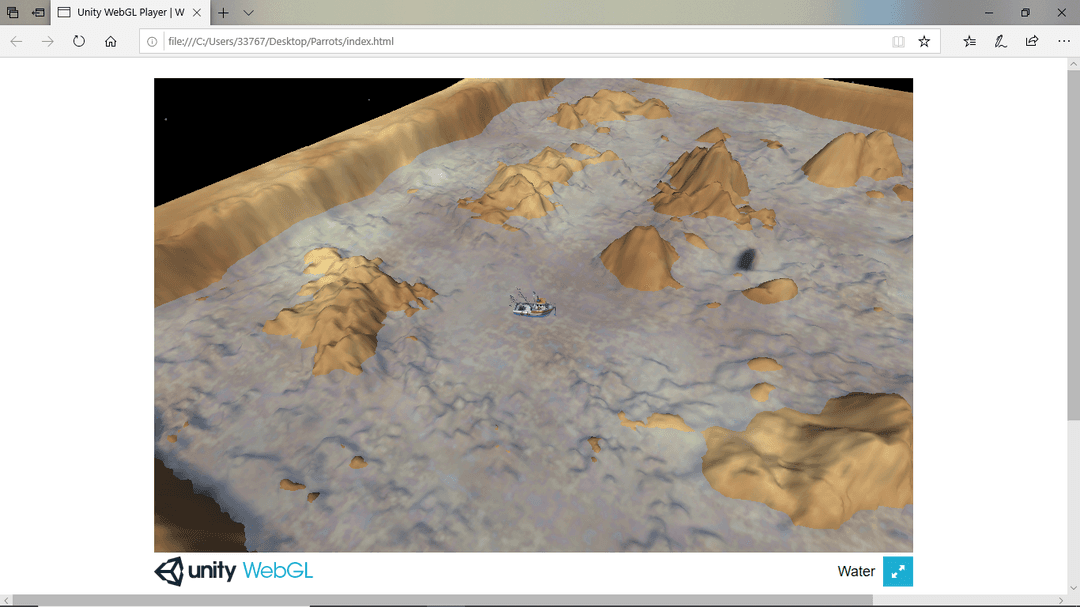Viewport: 1080px width, 607px height.
Task: Click the forward navigation arrow
Action: point(47,42)
